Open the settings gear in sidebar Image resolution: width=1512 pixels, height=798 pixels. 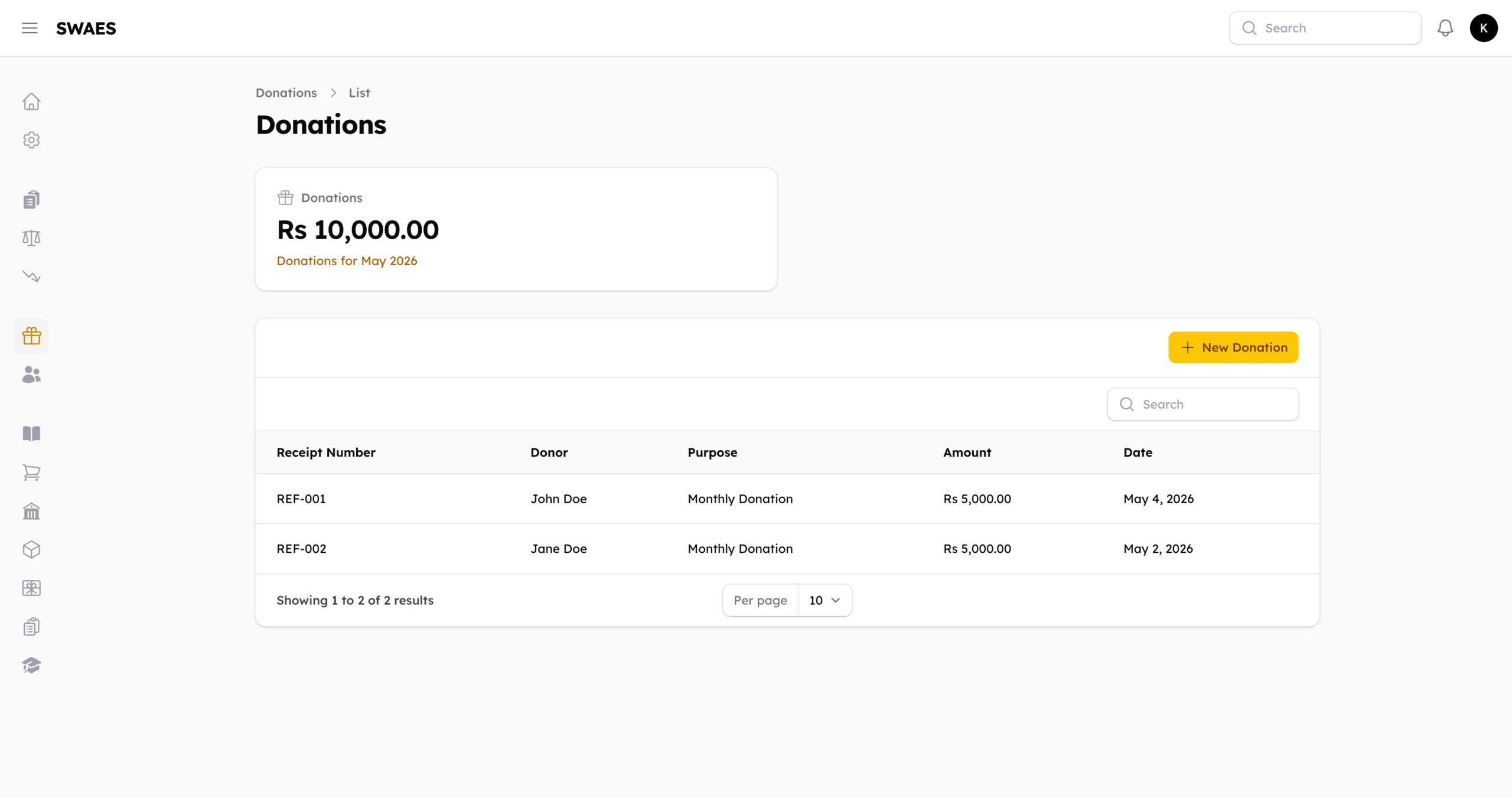click(31, 140)
